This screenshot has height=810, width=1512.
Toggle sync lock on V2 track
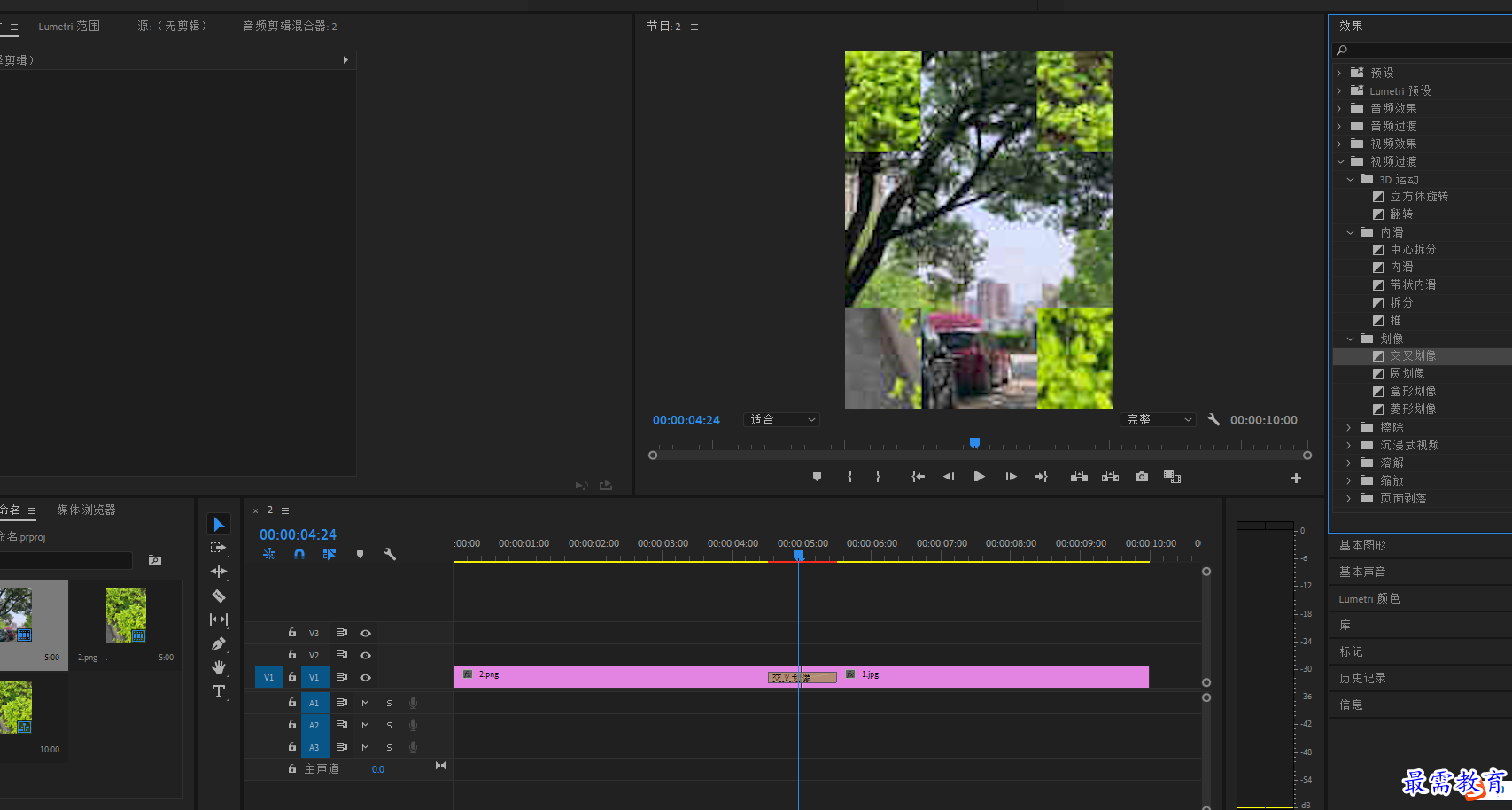[341, 654]
